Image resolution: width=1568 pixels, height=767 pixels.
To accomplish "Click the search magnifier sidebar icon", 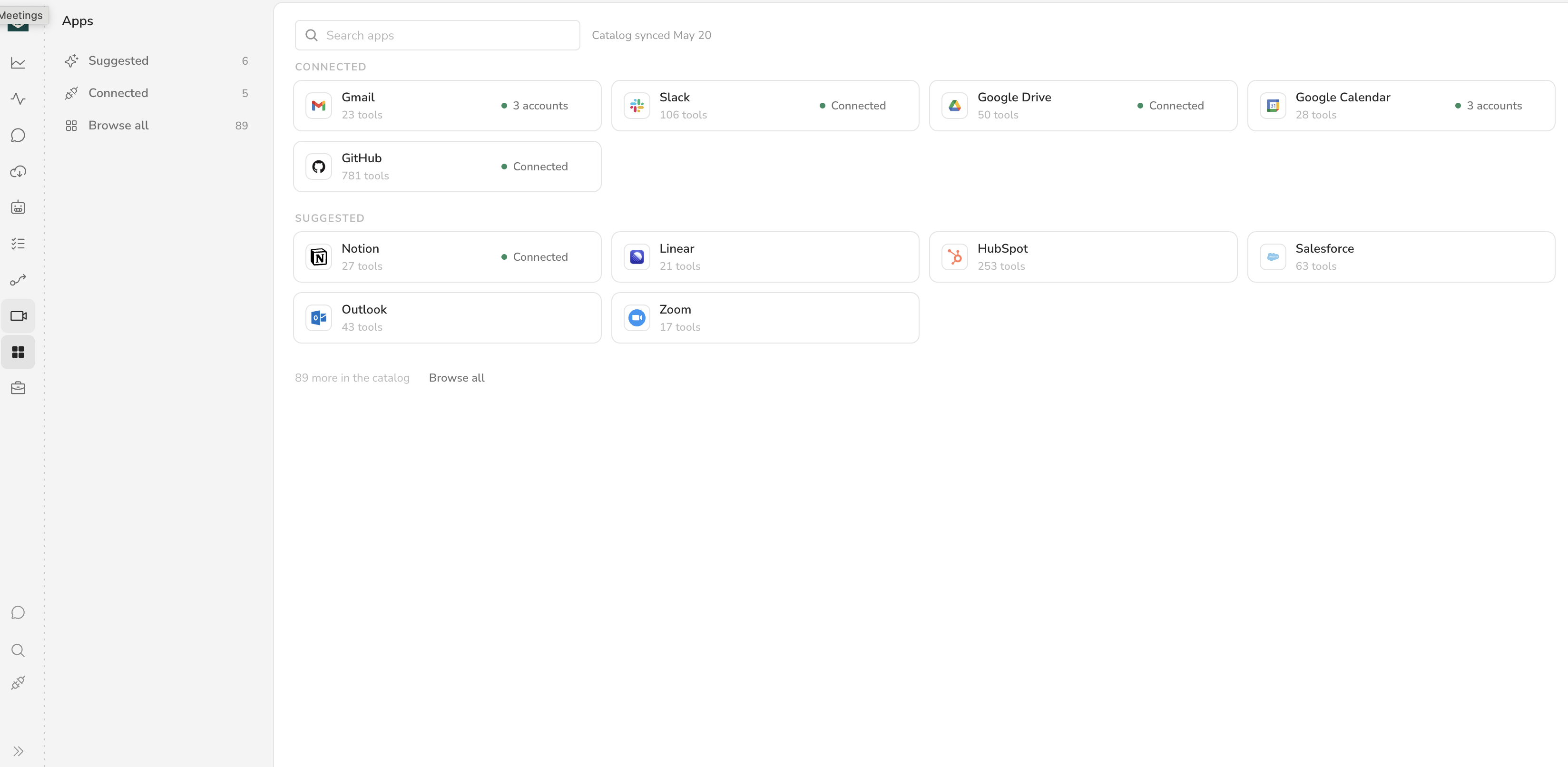I will [x=18, y=650].
